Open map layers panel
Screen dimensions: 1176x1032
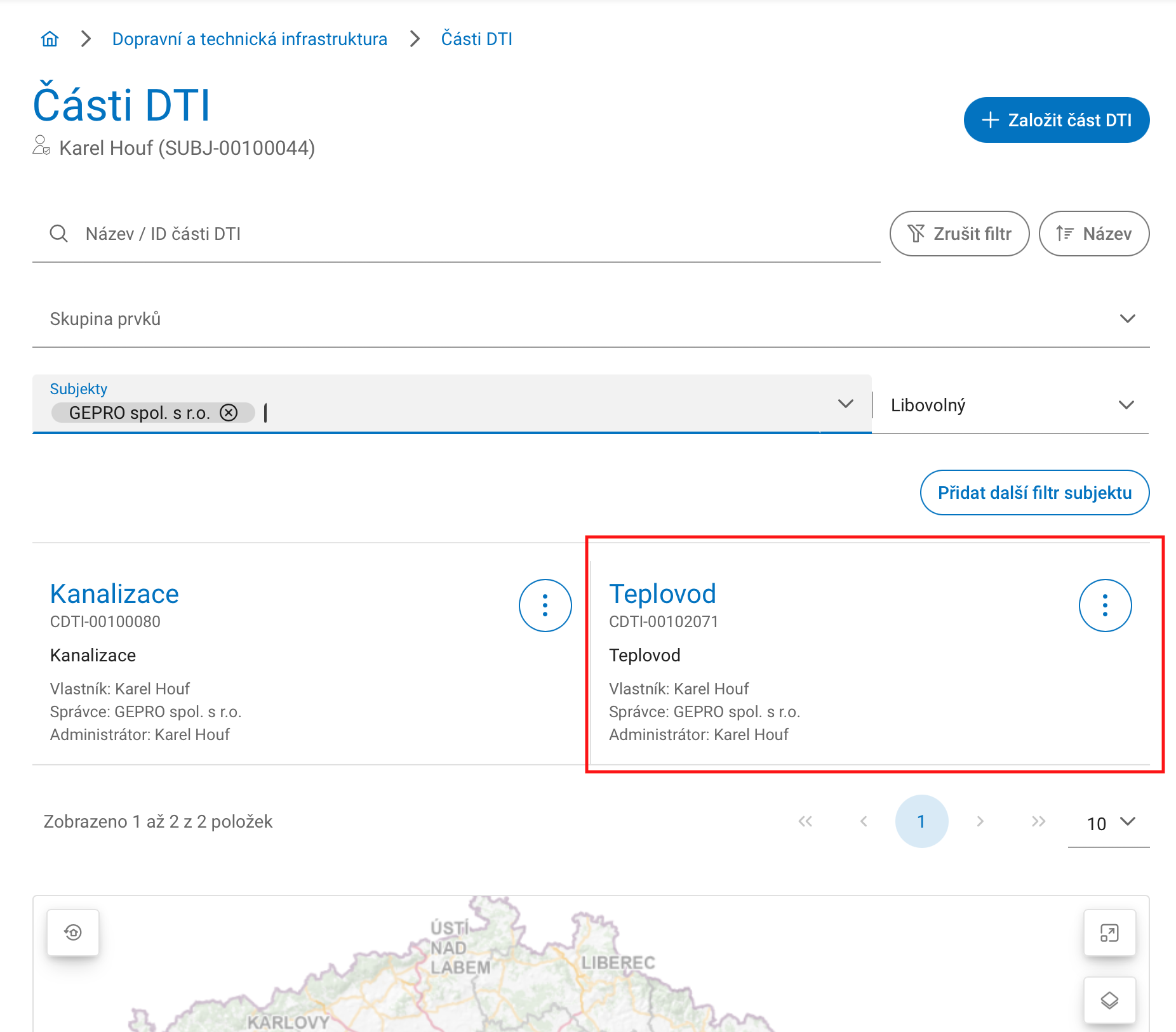pos(1109,1000)
